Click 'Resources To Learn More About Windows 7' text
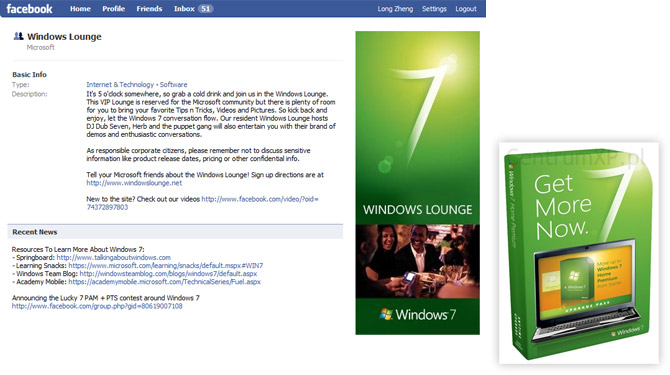The image size is (670, 375). pos(78,249)
